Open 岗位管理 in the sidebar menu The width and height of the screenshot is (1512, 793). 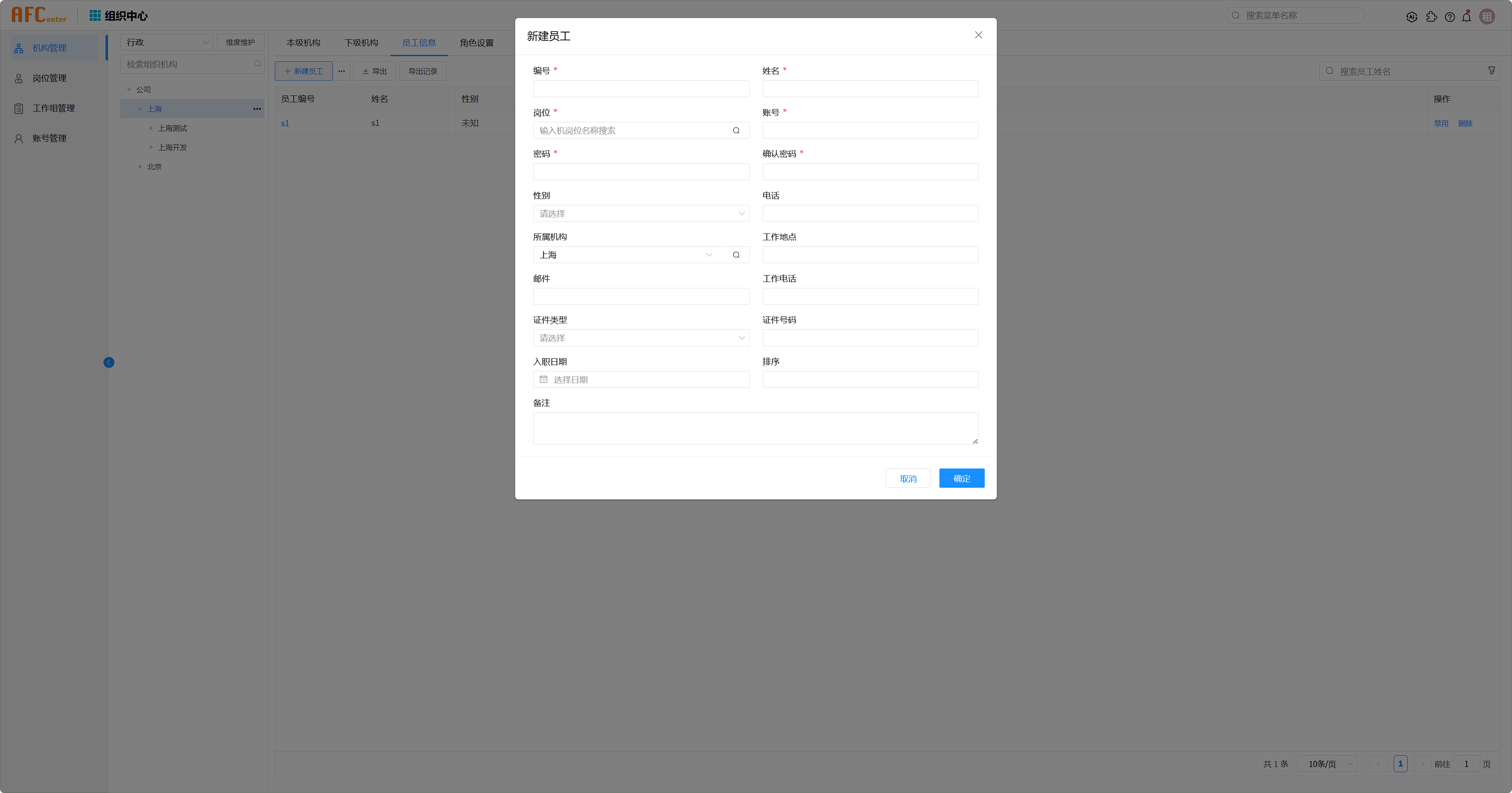coord(49,78)
